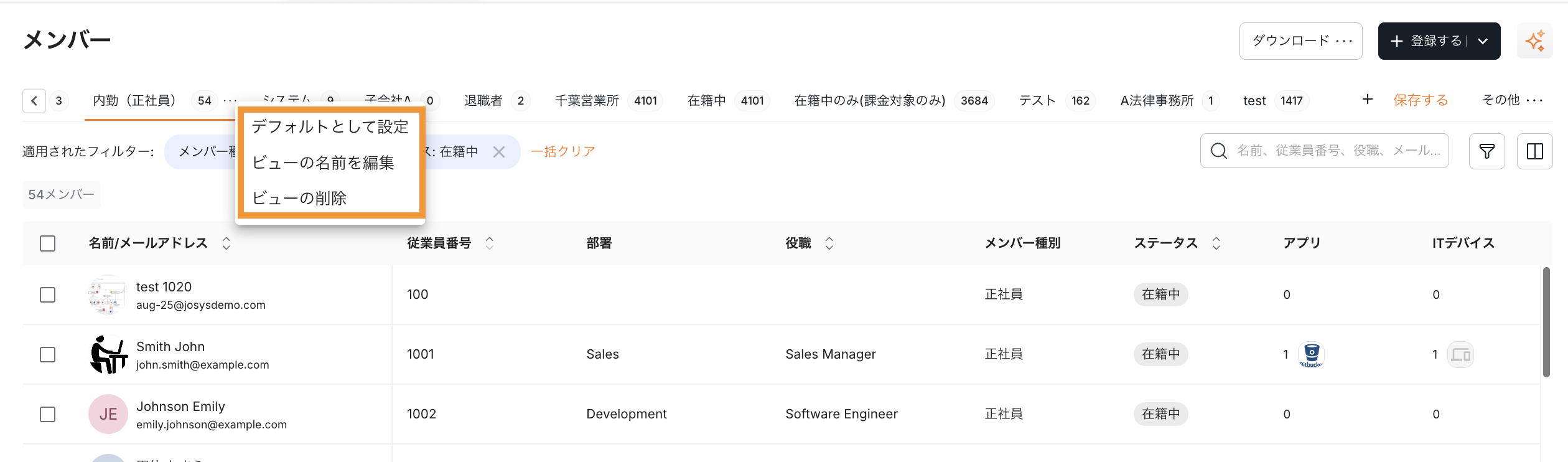Check the box for test 1020
1568x462 pixels.
pos(48,295)
